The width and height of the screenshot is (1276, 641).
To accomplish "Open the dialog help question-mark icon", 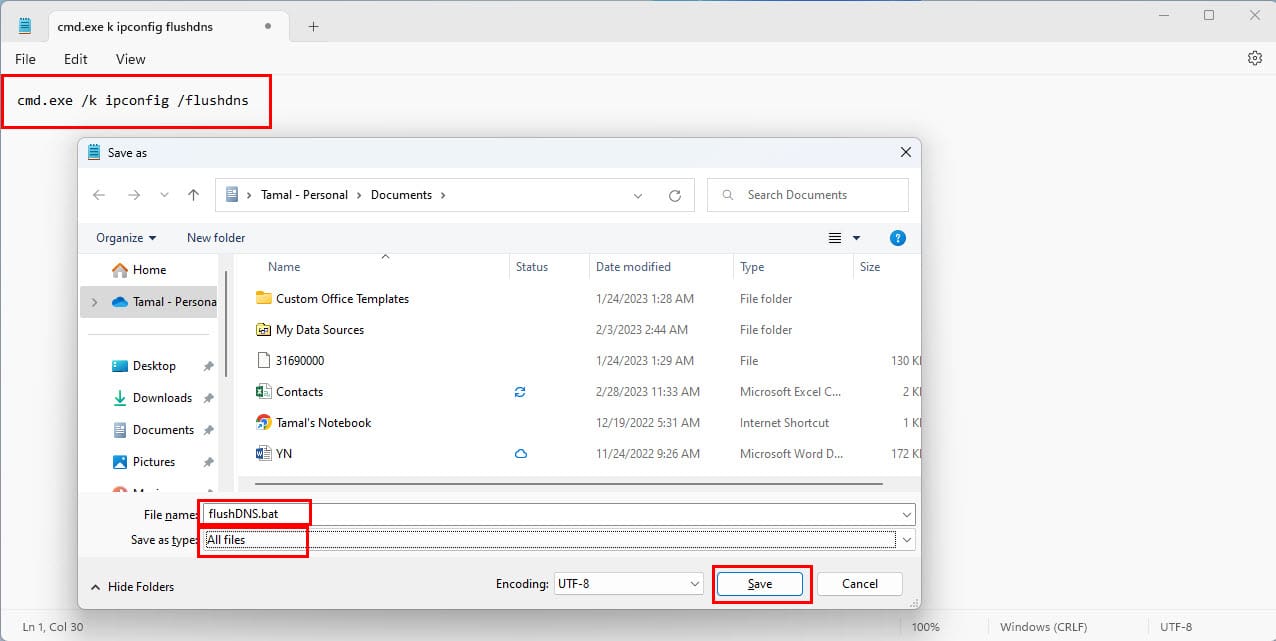I will (898, 238).
